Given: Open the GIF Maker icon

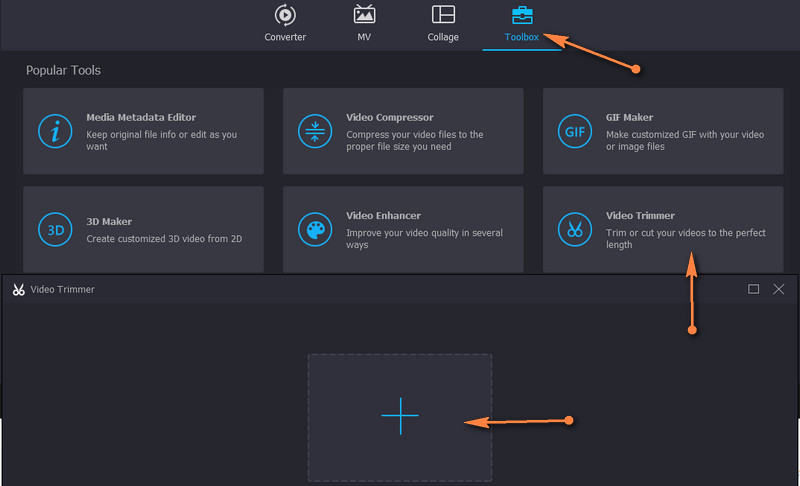Looking at the screenshot, I should [x=575, y=131].
